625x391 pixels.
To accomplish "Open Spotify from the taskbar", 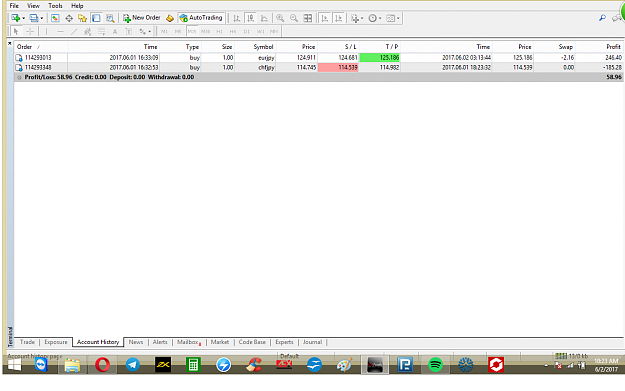I will tap(435, 364).
